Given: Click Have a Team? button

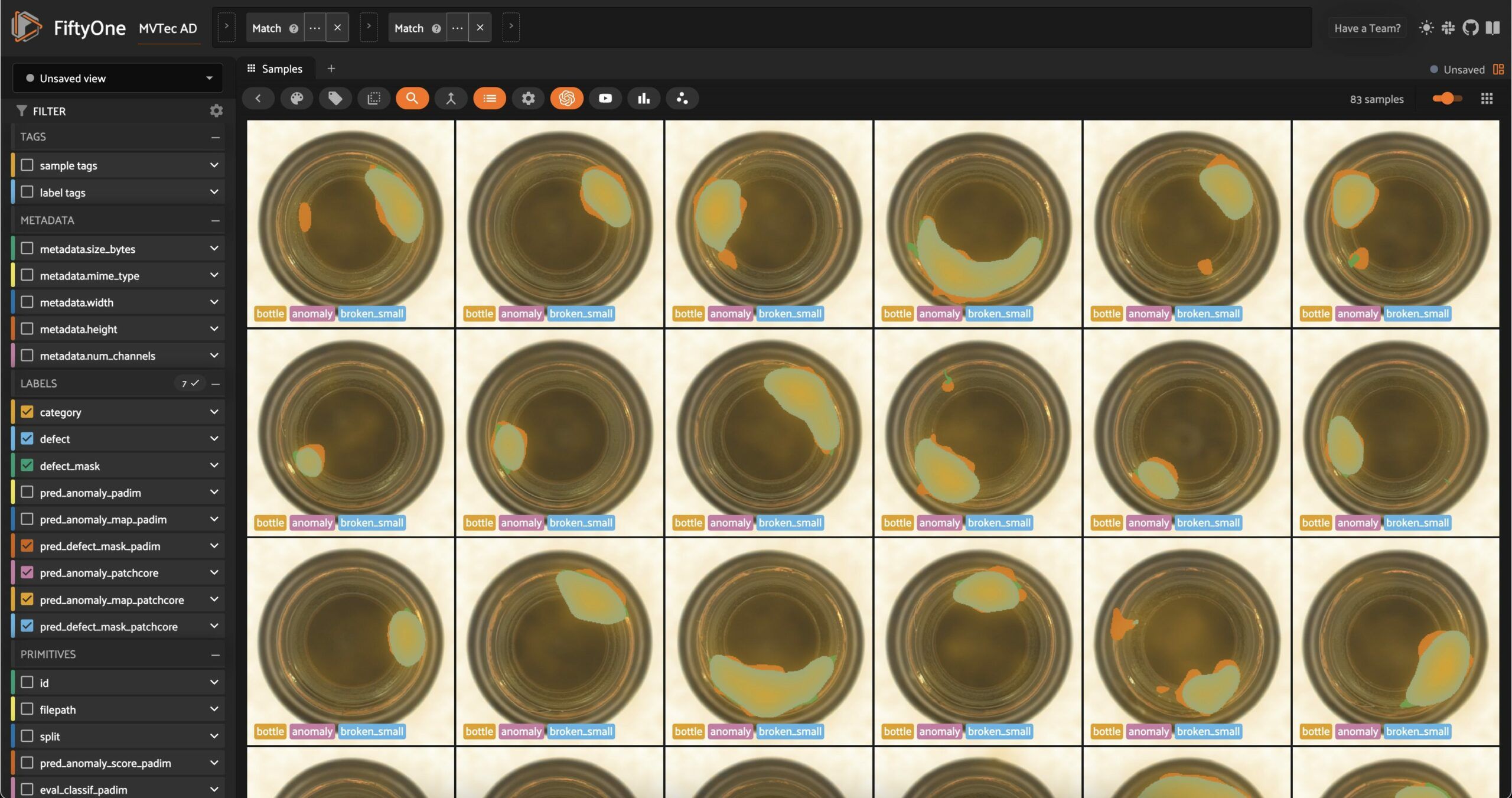Looking at the screenshot, I should 1367,28.
